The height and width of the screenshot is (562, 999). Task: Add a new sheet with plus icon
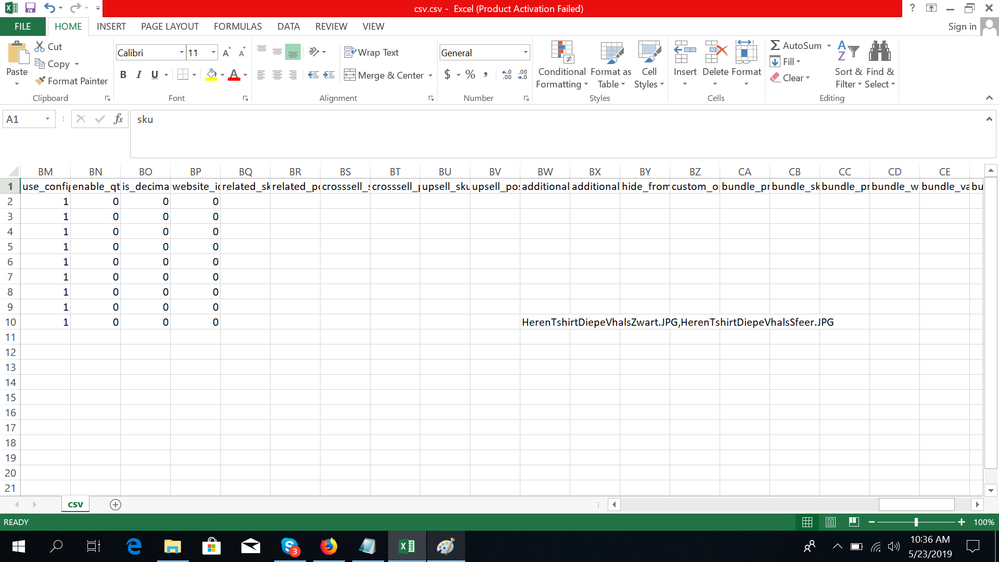pos(115,505)
